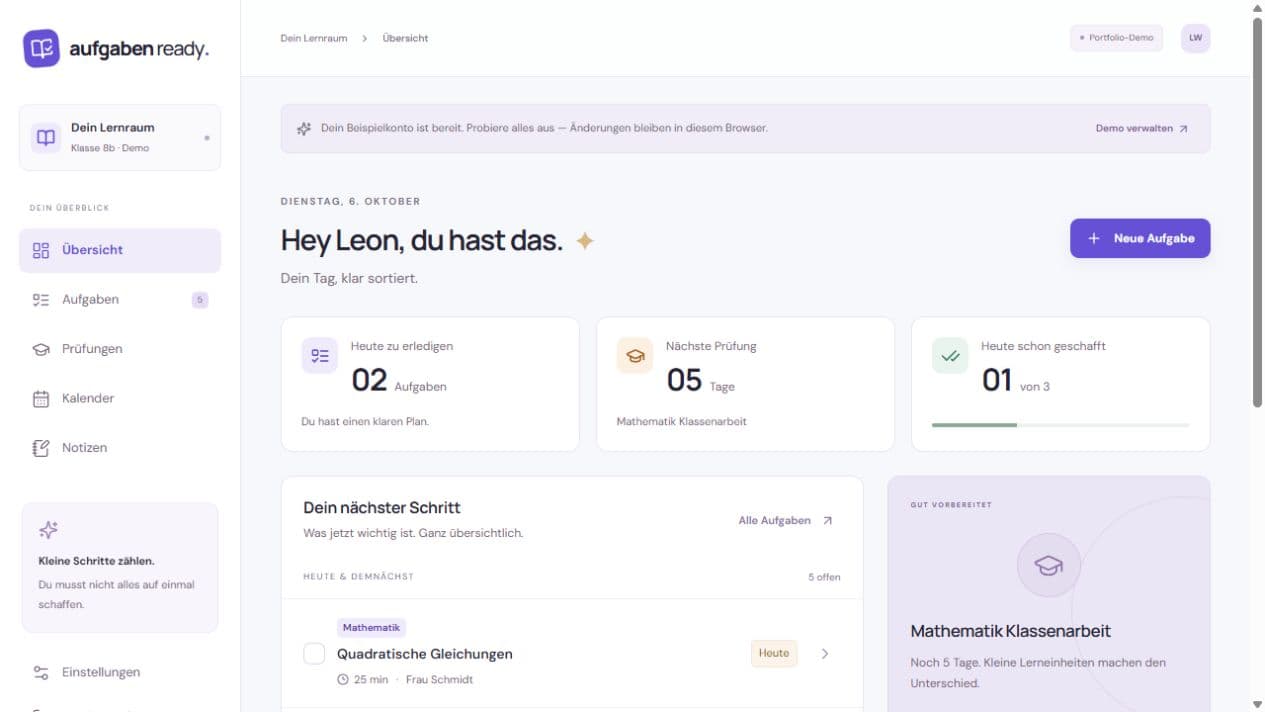Click the Quadratische Gleichungen task title
Viewport: 1265px width, 712px height.
coord(425,654)
